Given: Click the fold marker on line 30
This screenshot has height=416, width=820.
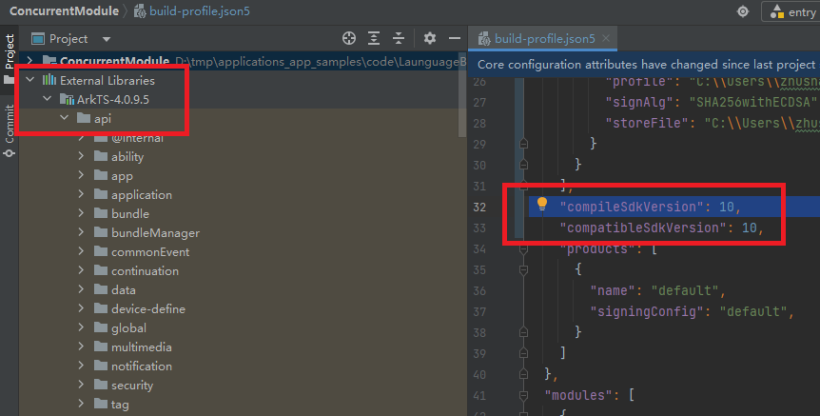Looking at the screenshot, I should [x=523, y=164].
